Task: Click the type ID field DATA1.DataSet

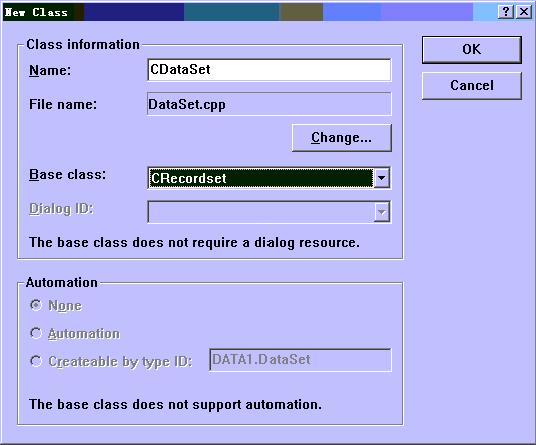Action: [300, 360]
